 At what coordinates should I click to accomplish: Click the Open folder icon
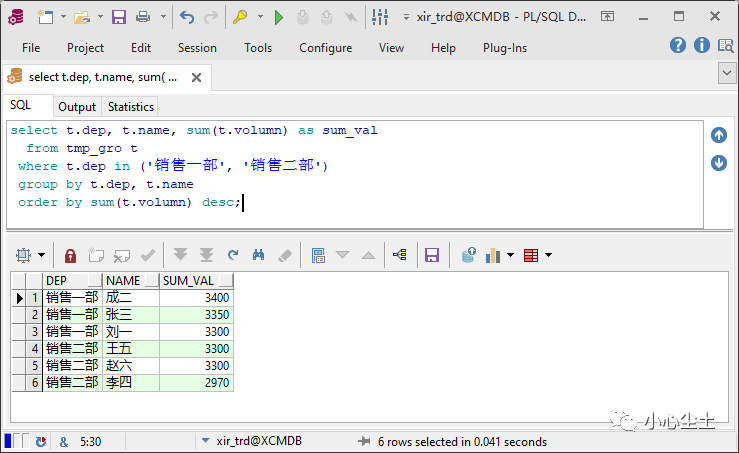(82, 17)
